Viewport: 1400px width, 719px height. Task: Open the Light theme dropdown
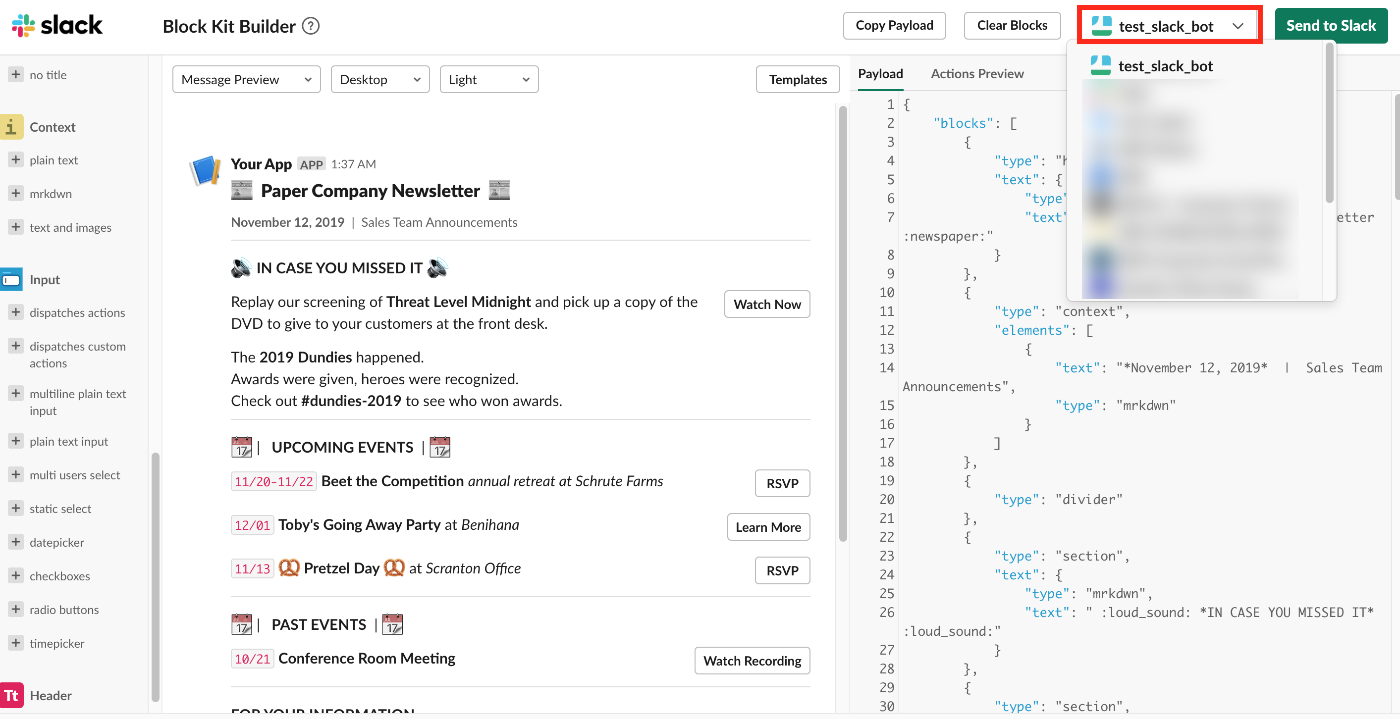pos(489,79)
